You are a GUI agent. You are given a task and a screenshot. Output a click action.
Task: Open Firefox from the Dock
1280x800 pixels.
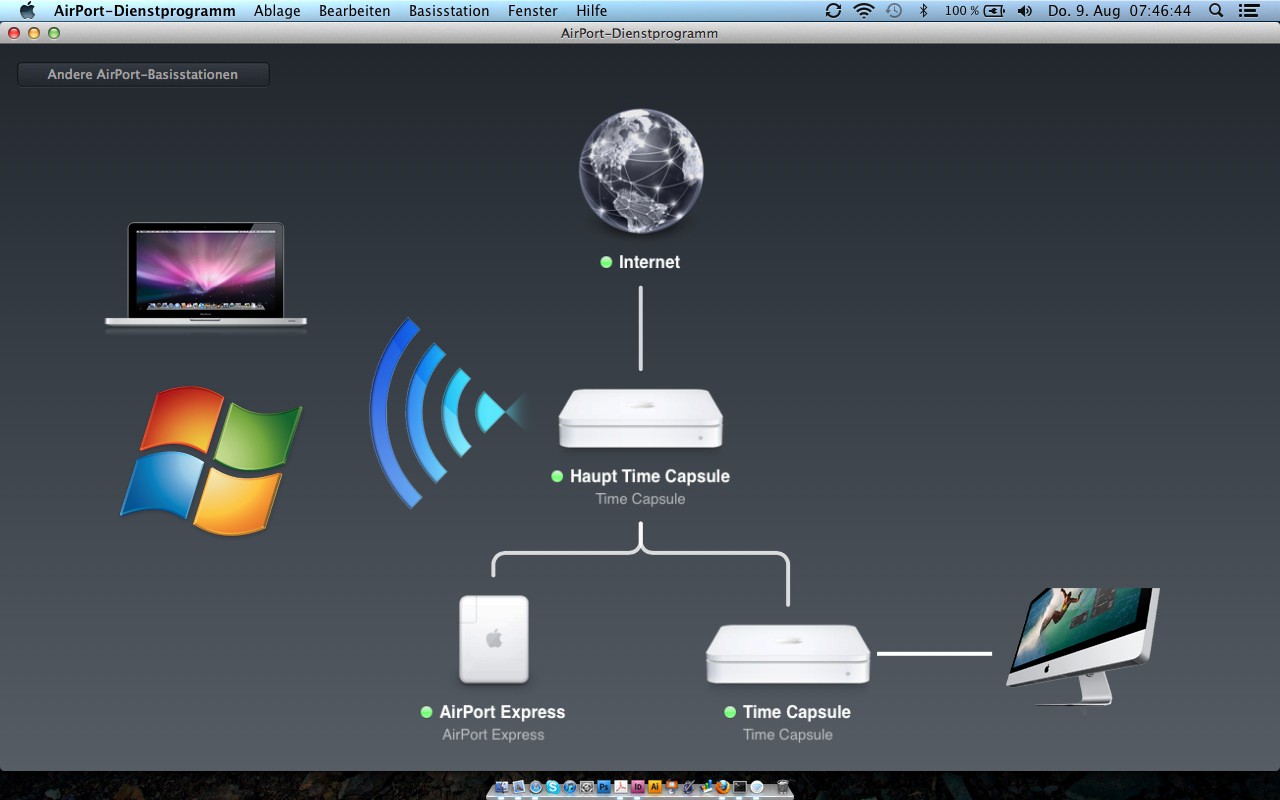[722, 787]
